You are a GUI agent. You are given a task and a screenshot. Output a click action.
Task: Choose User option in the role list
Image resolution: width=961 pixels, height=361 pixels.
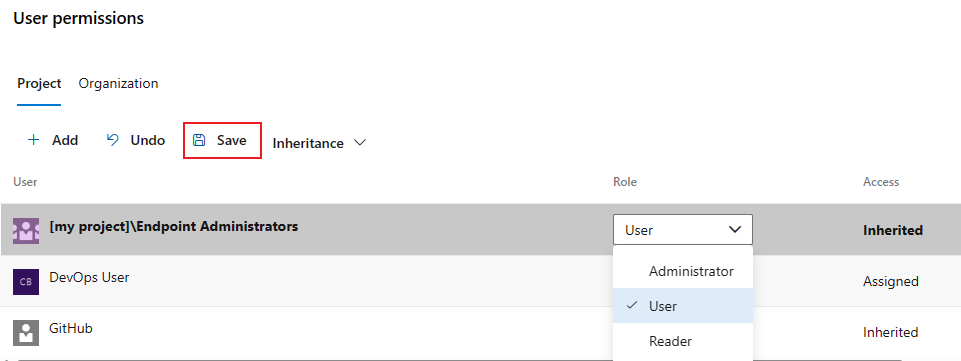(x=683, y=306)
